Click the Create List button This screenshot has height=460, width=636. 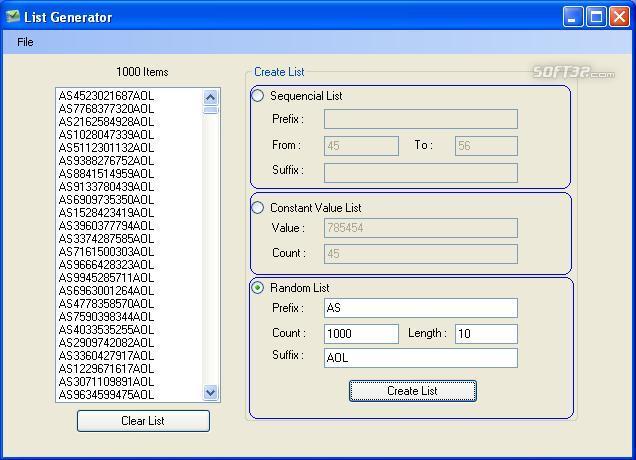click(413, 391)
